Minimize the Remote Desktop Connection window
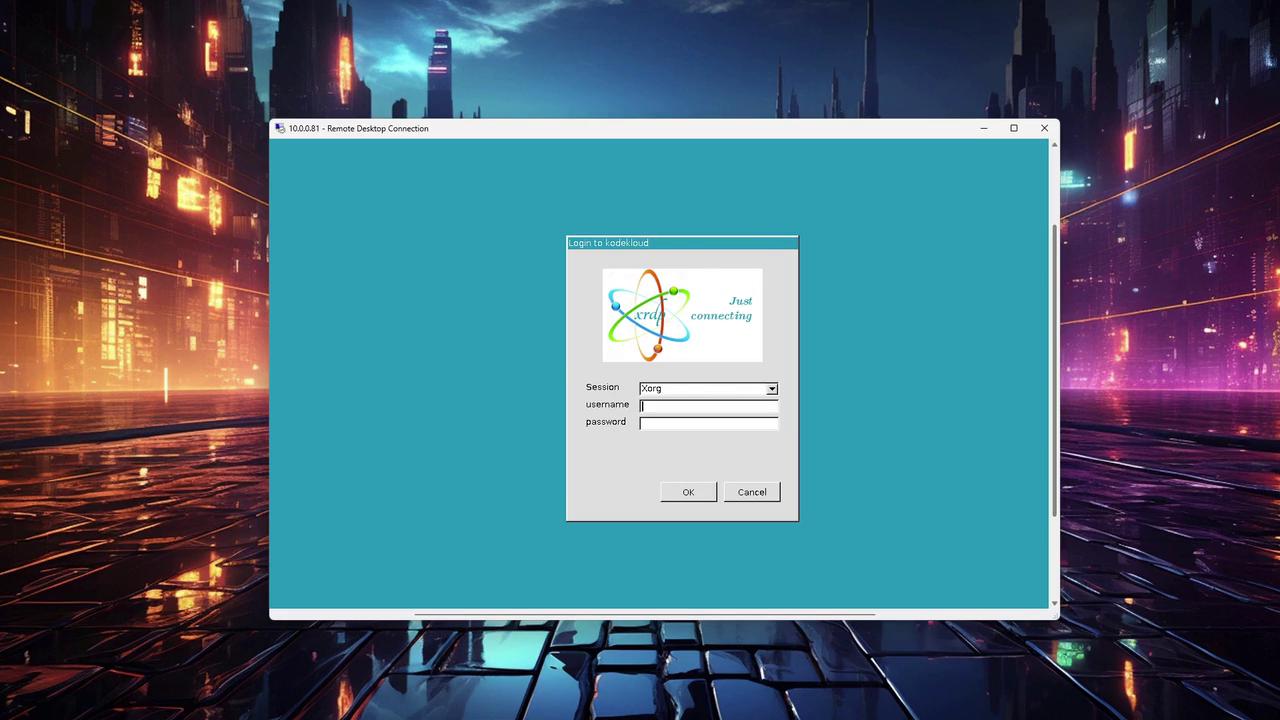Image resolution: width=1280 pixels, height=720 pixels. click(984, 128)
